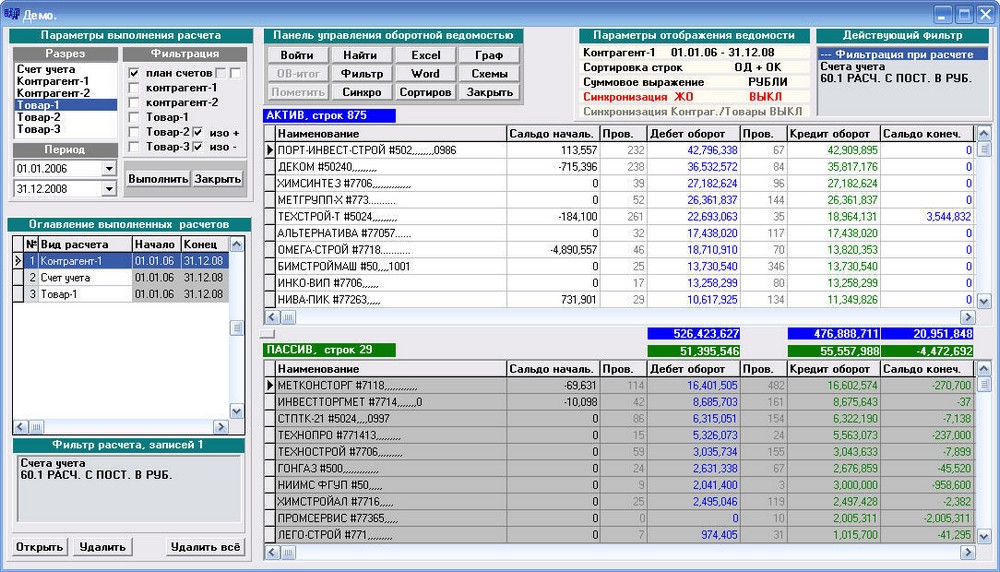The width and height of the screenshot is (1000, 572).
Task: Click Кредит оборот header in ПАССИВ table
Action: click(x=833, y=369)
